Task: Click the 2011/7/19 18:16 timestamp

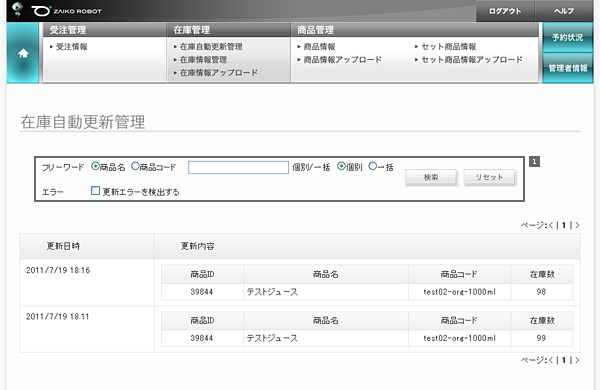Action: [58, 270]
